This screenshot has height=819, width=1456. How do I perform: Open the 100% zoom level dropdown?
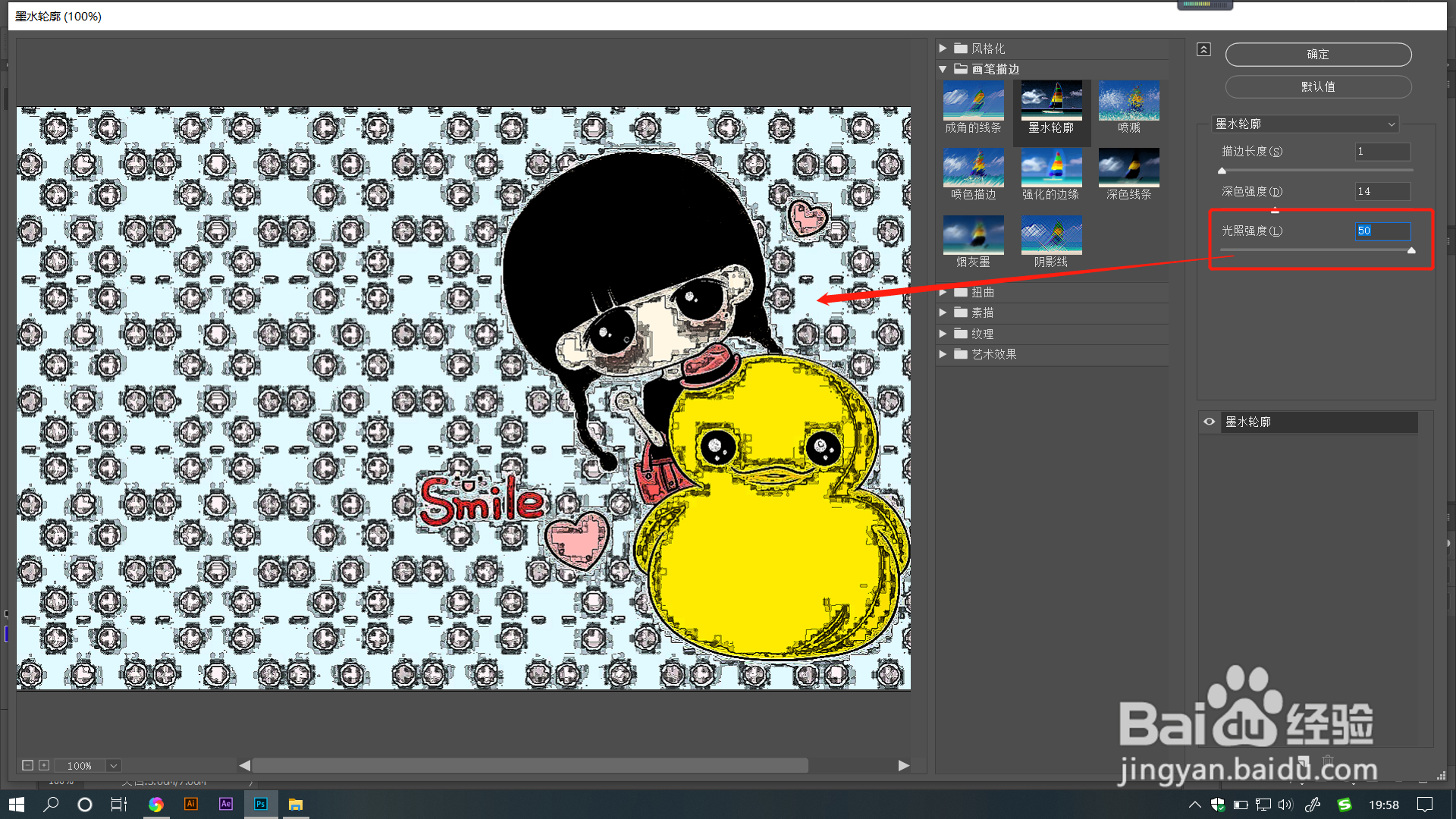coord(113,766)
